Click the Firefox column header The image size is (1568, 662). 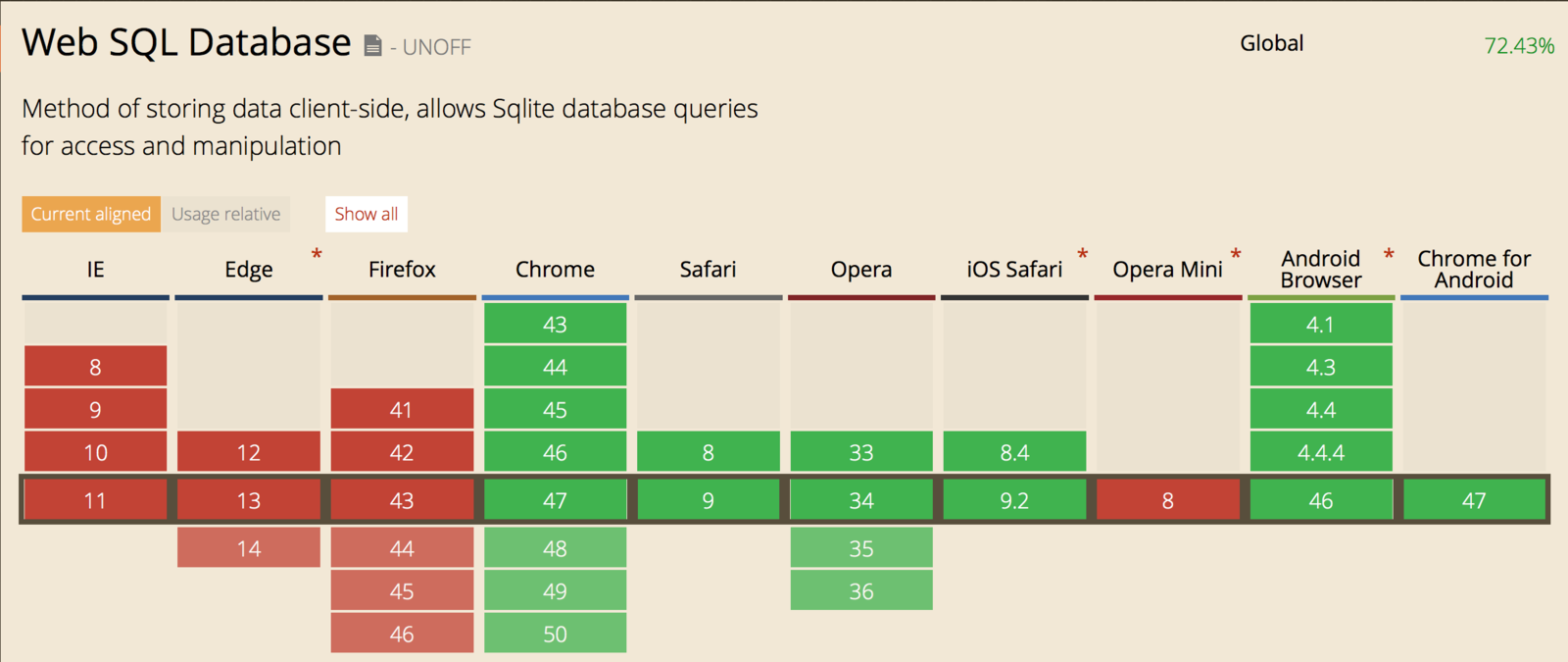click(x=402, y=270)
